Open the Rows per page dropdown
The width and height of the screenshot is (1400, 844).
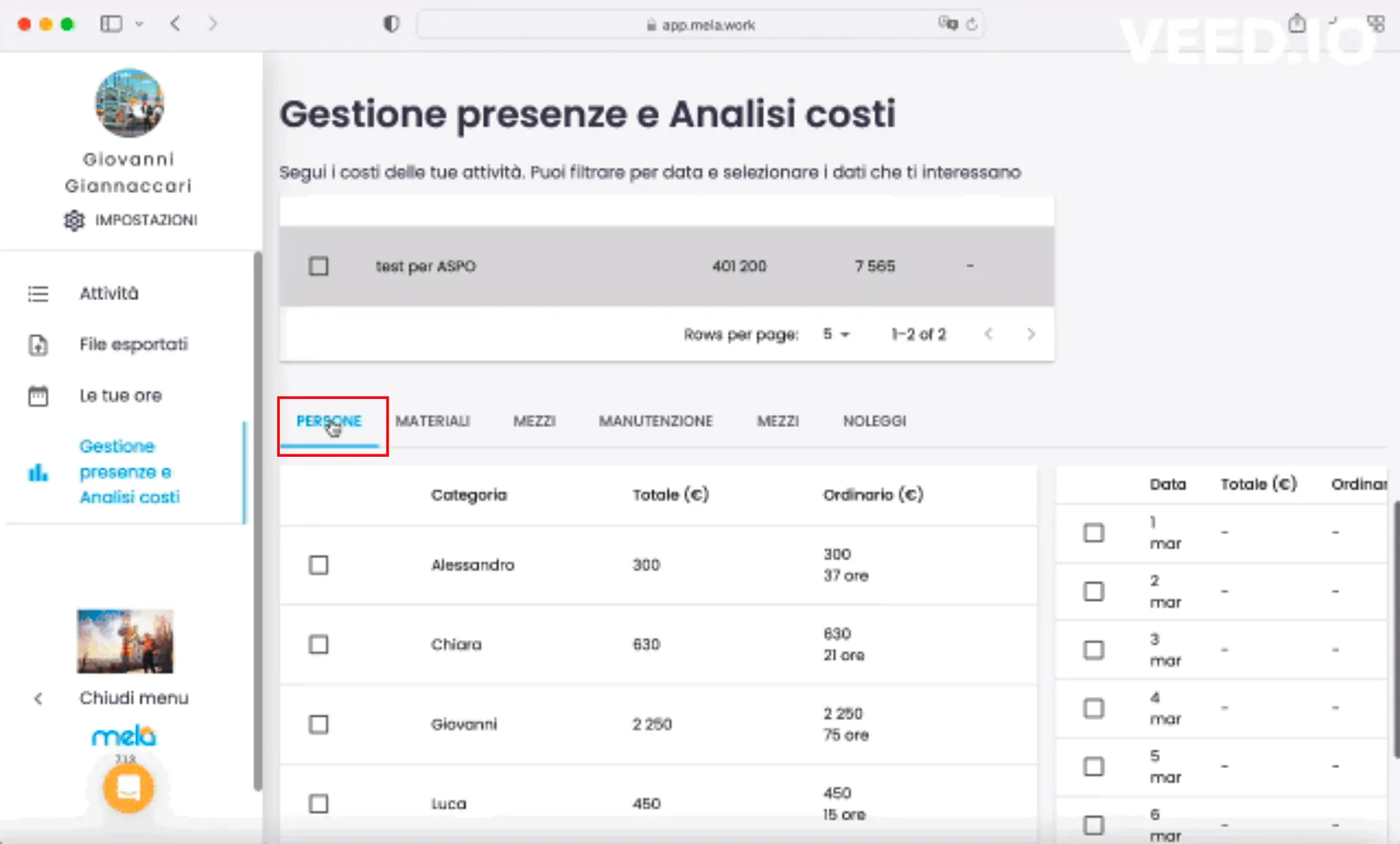(x=836, y=334)
